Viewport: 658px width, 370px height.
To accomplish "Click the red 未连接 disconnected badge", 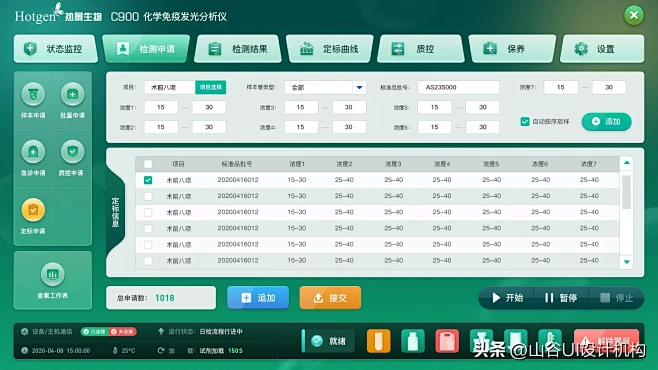I will click(123, 331).
